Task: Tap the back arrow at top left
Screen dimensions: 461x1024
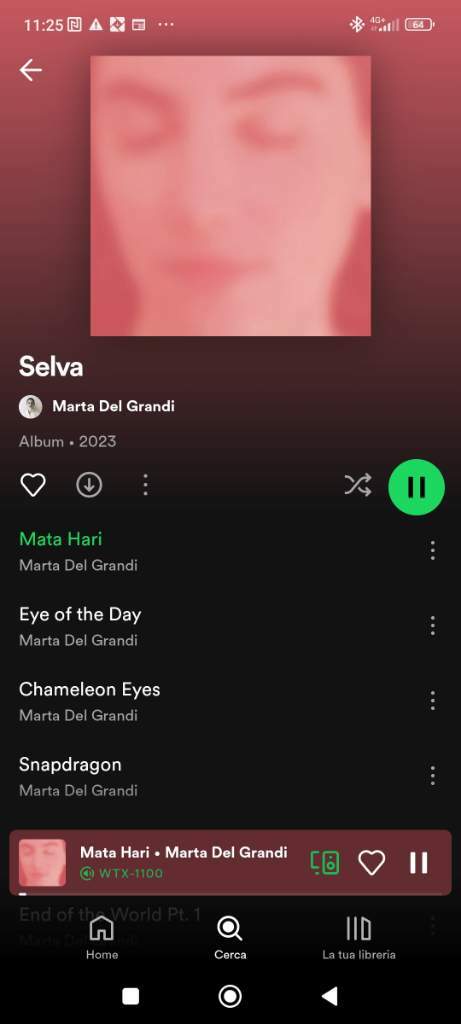Action: pos(31,70)
